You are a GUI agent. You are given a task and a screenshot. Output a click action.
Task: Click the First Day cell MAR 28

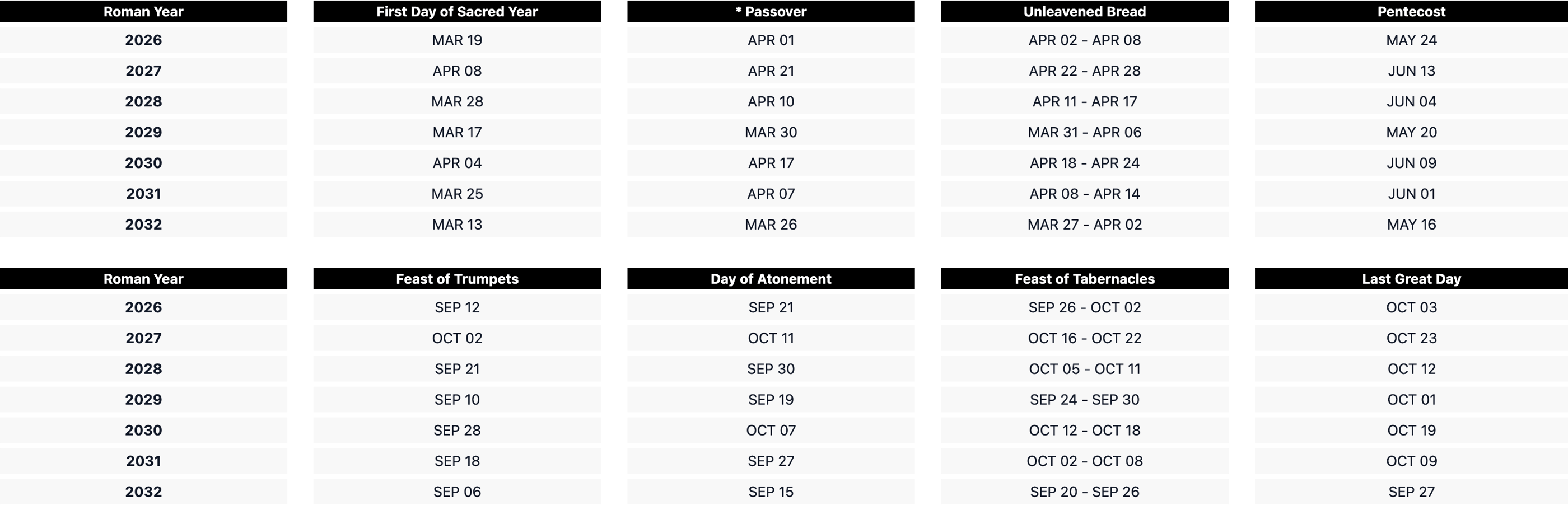tap(456, 101)
